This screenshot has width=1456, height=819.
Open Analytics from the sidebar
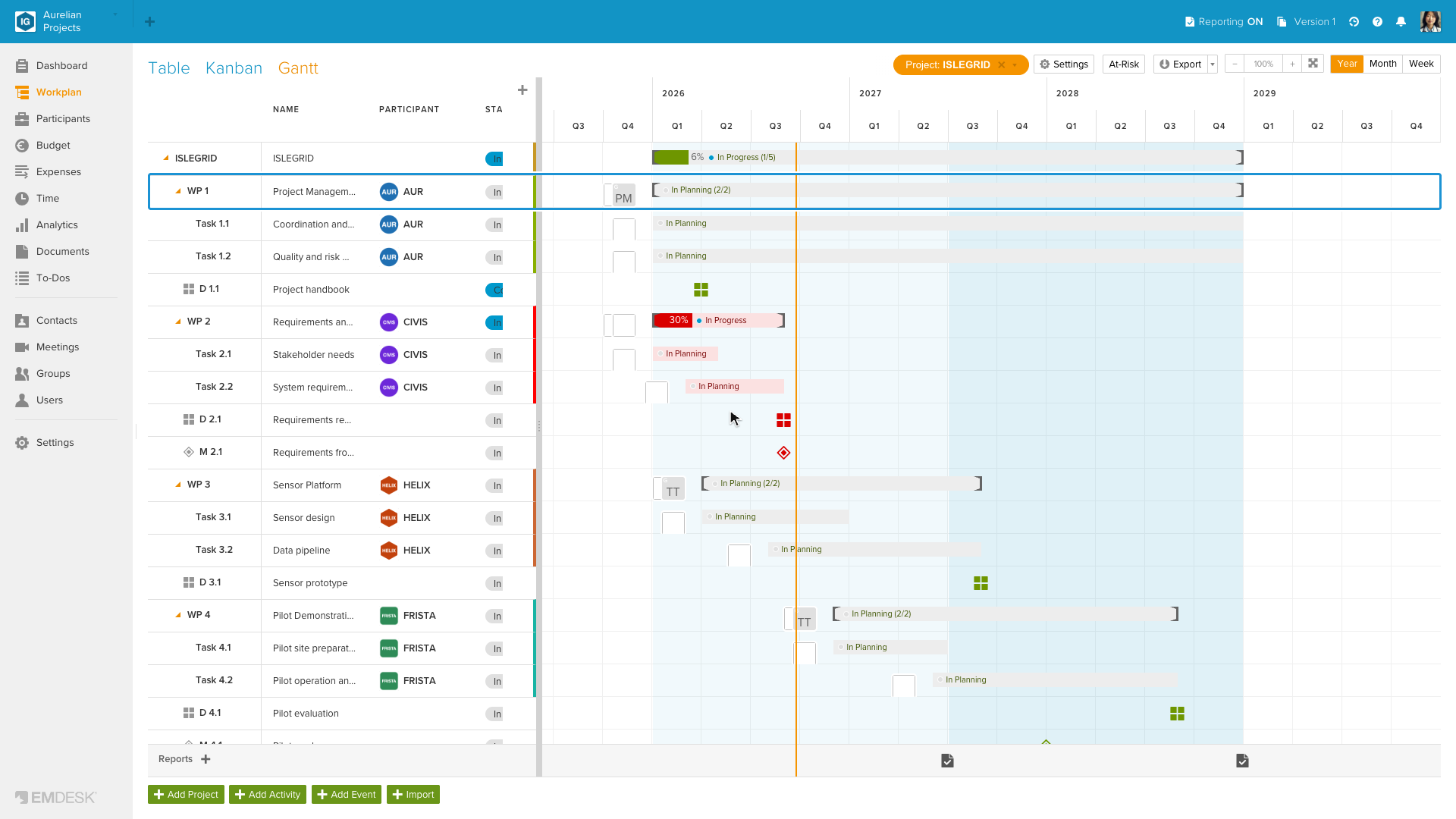click(57, 225)
